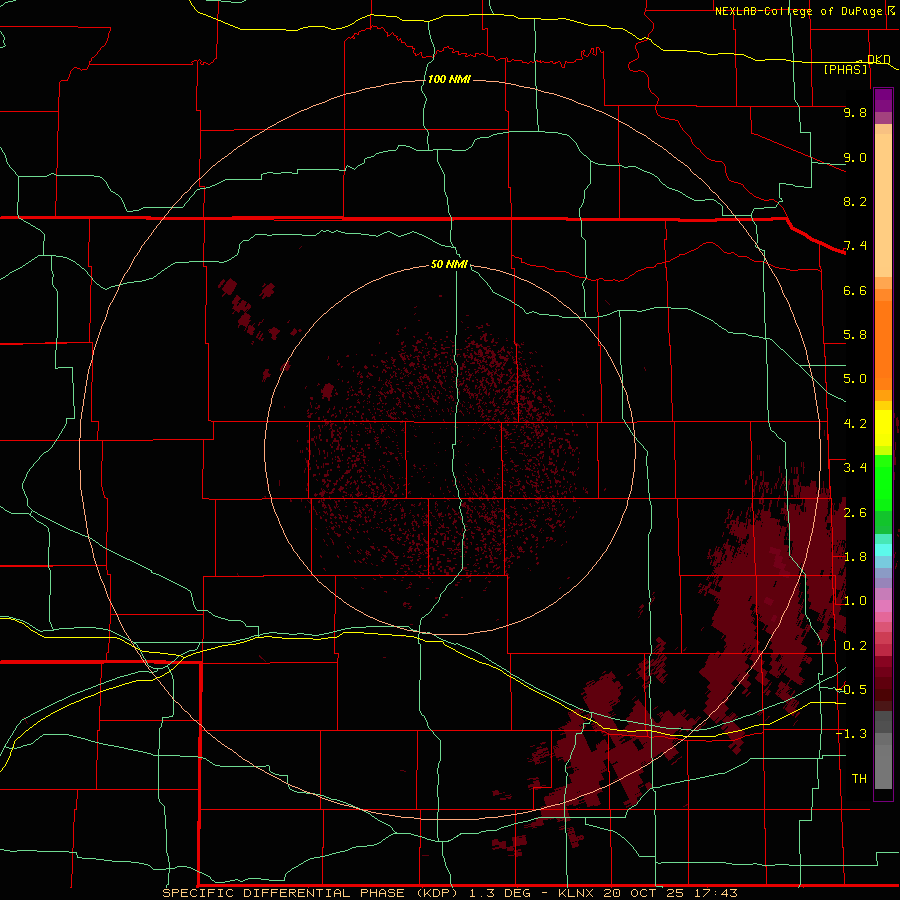Select the 9.0 value on the color scale
Screen dimensions: 900x900
pos(855,157)
